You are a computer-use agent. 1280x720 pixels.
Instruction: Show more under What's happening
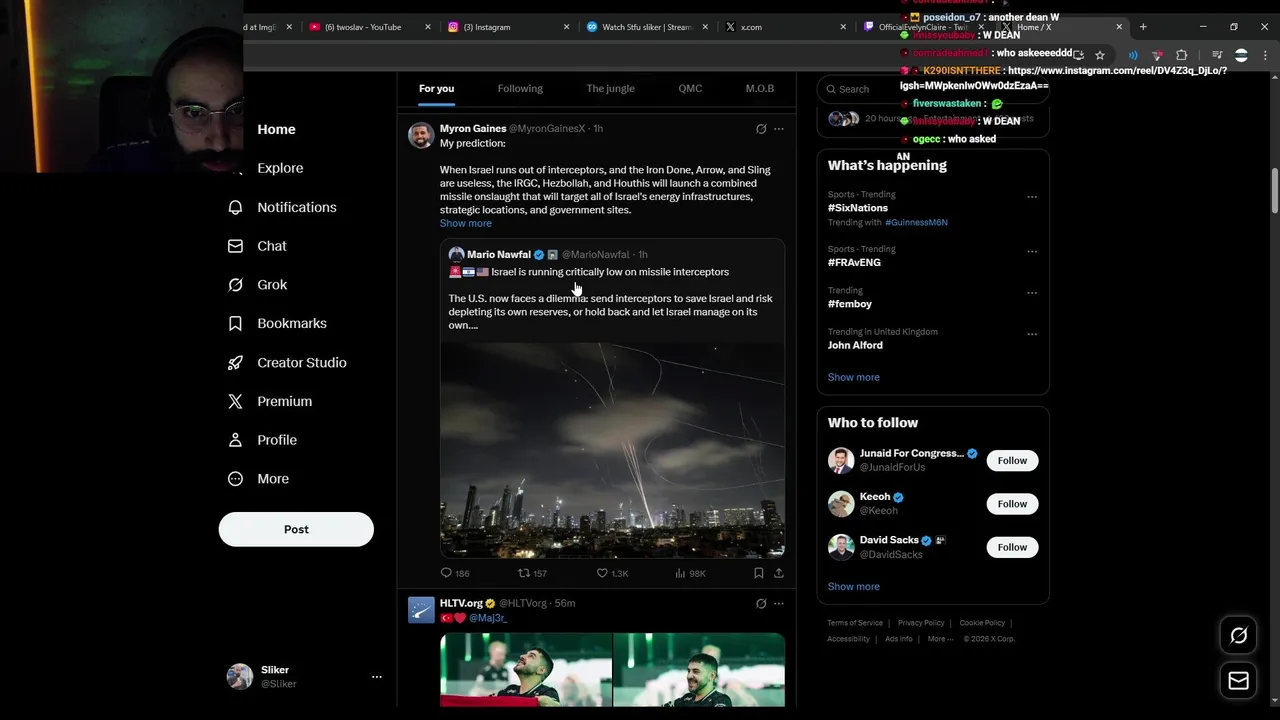point(853,377)
